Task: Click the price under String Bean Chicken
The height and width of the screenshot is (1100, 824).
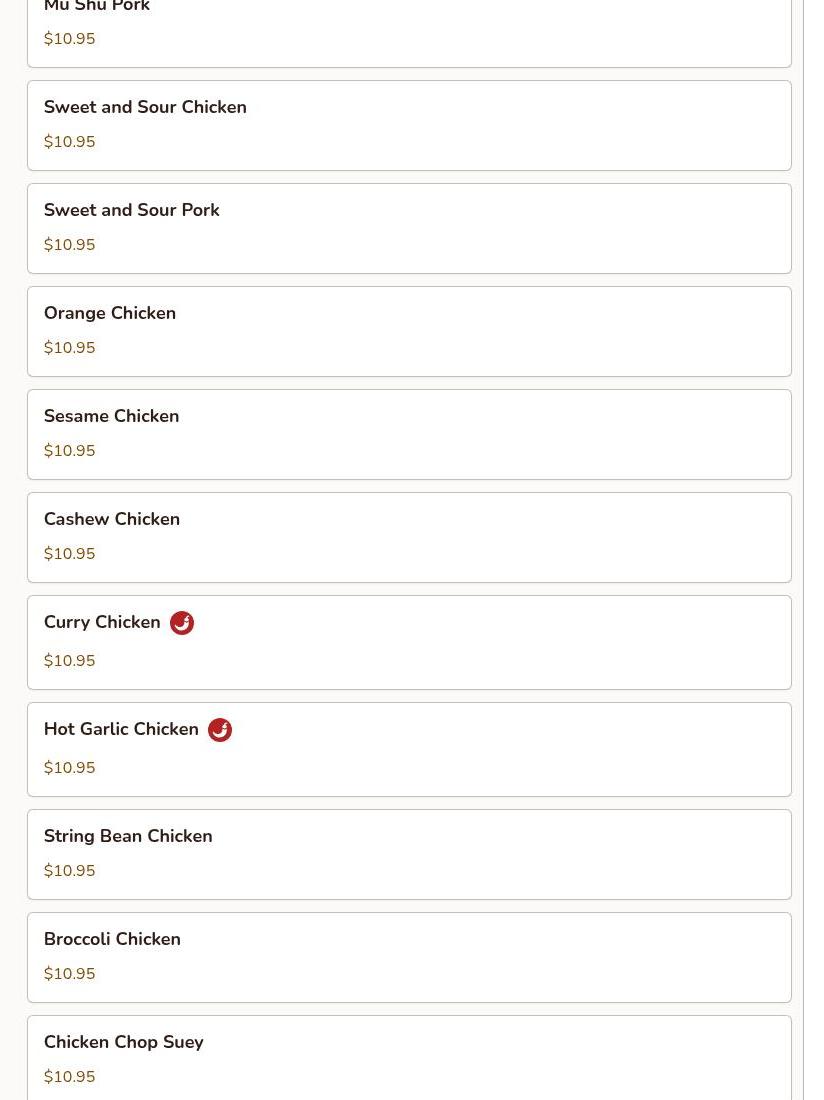Action: click(x=69, y=871)
